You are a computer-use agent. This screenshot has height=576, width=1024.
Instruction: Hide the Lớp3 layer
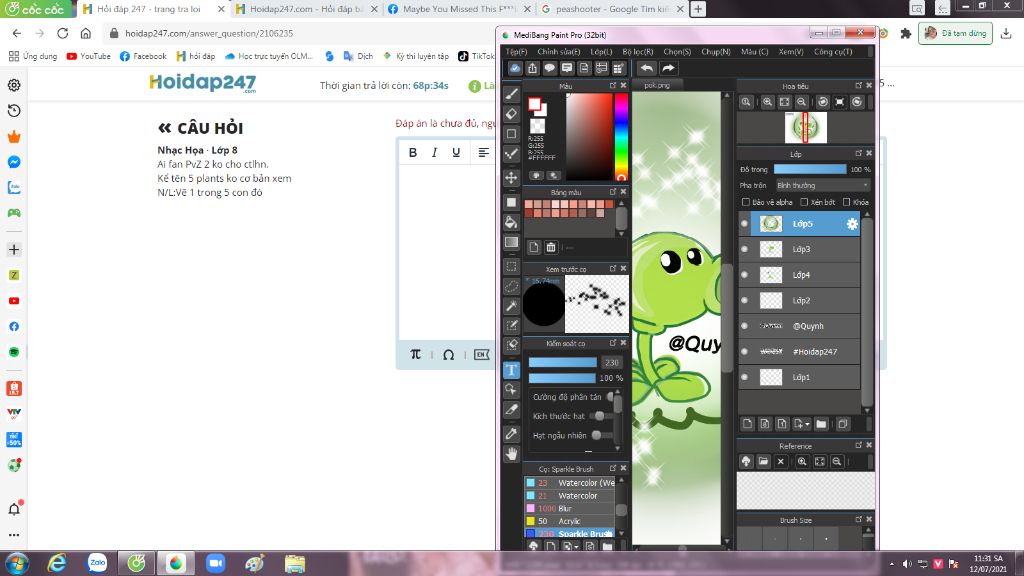click(x=744, y=249)
